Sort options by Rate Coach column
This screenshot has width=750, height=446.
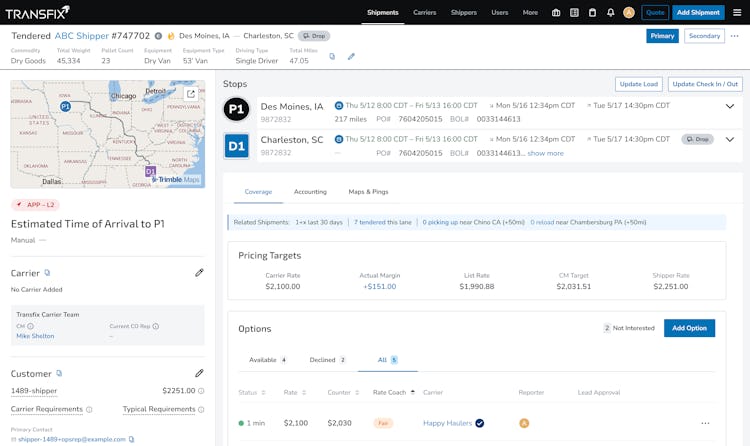point(394,392)
